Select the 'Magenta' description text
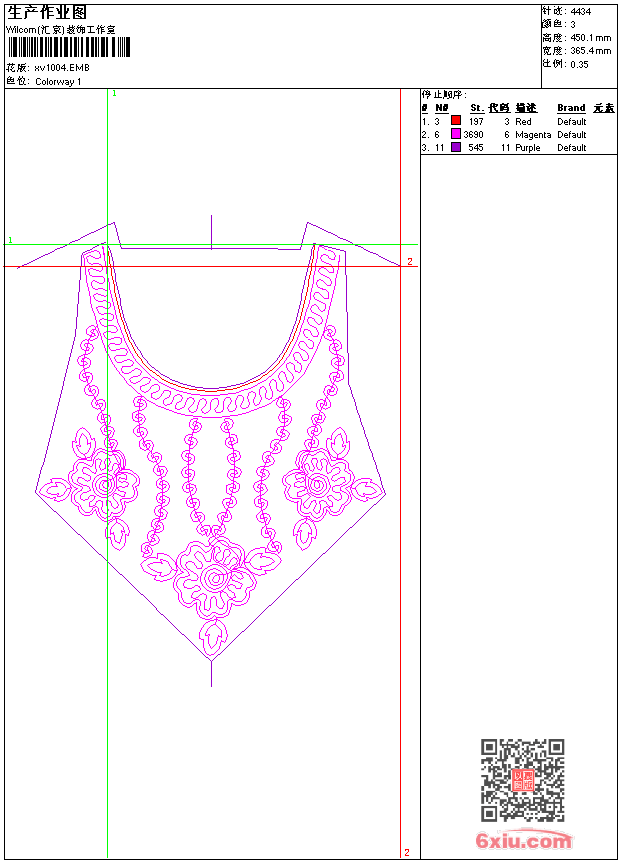This screenshot has width=620, height=860. point(533,134)
